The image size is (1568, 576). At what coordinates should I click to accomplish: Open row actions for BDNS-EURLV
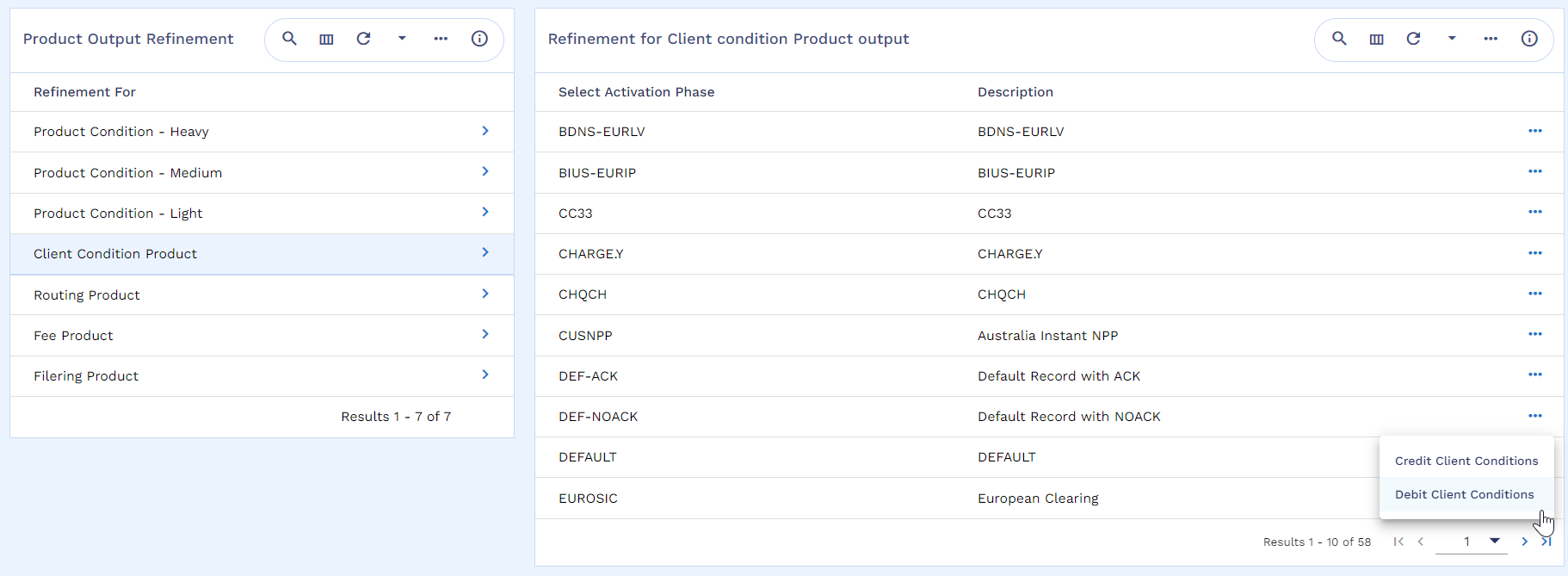[1535, 131]
